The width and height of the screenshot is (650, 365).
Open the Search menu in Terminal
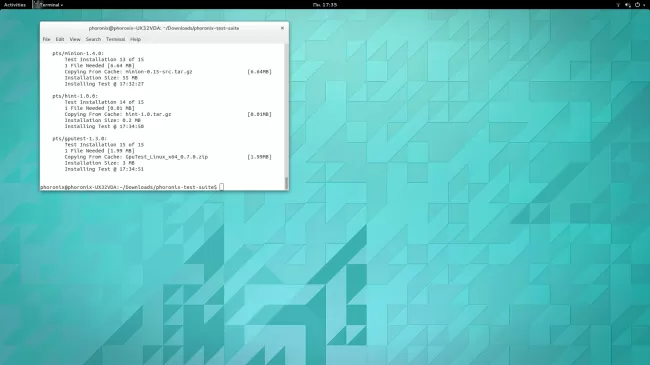(93, 39)
